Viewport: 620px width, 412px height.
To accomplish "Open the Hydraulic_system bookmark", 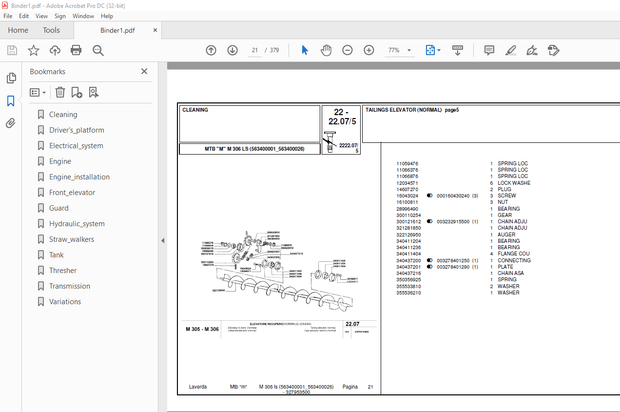I will 76,224.
